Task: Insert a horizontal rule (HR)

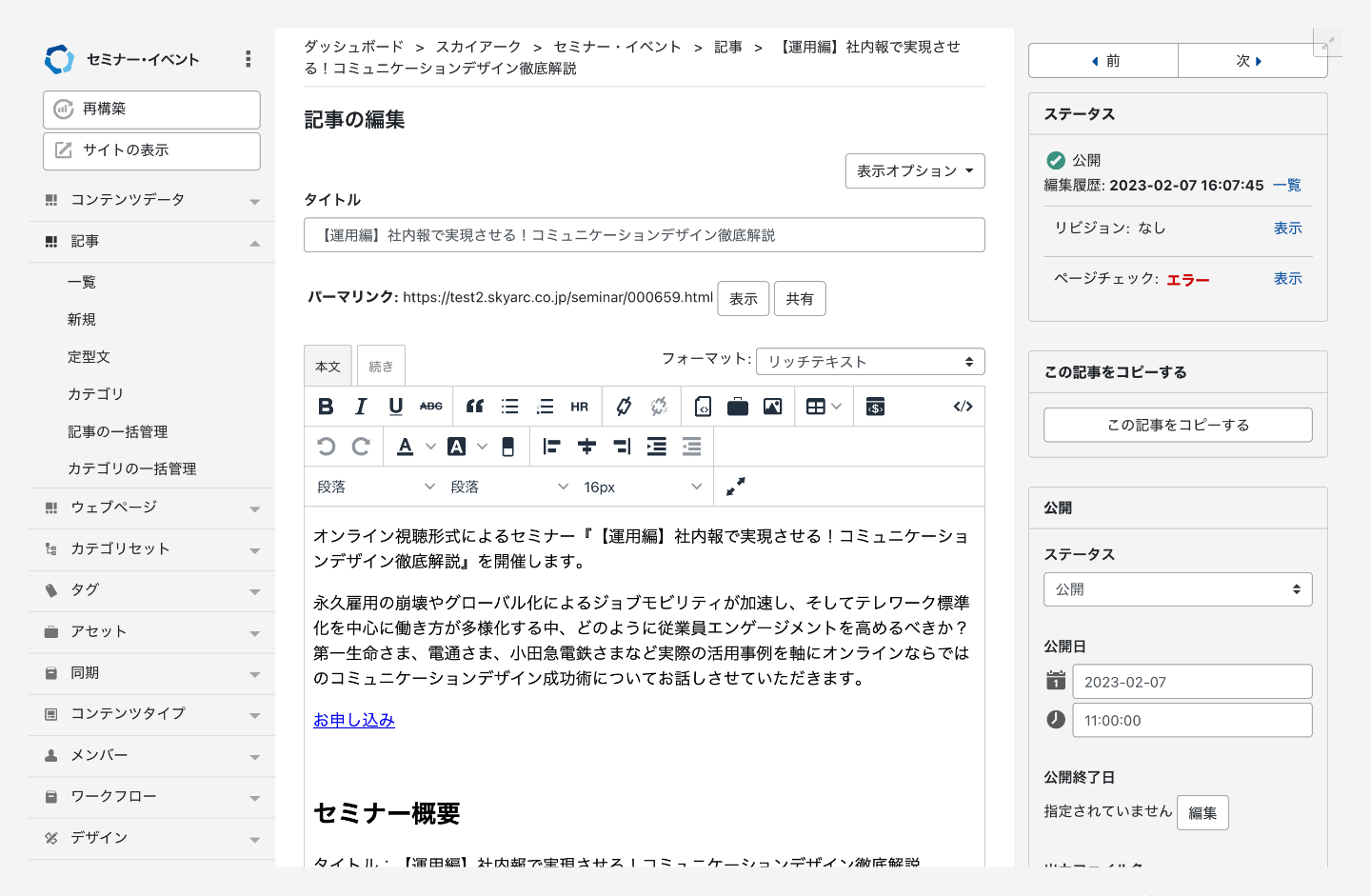Action: pyautogui.click(x=579, y=407)
